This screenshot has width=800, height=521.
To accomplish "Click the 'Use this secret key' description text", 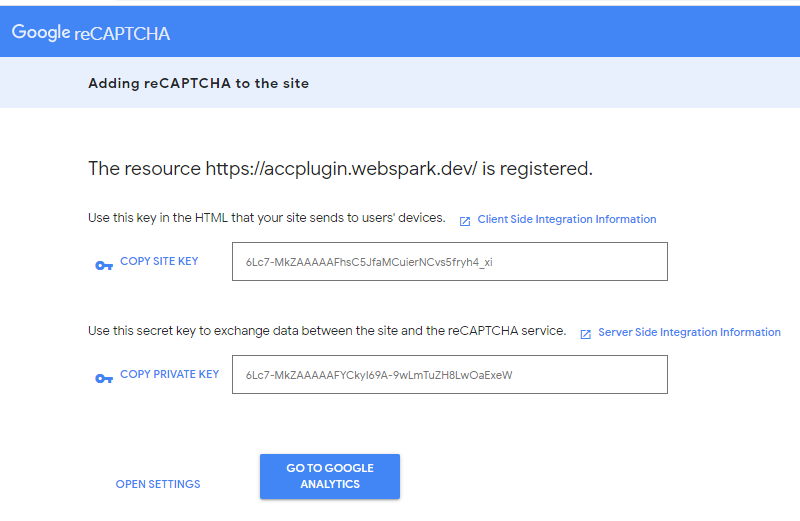I will (x=327, y=331).
